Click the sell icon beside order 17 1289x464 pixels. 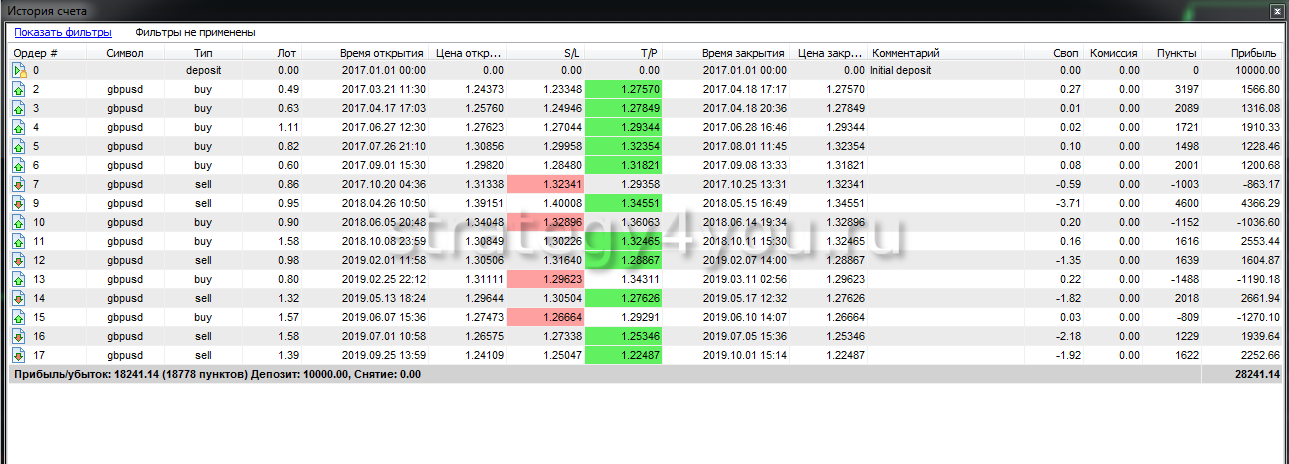click(18, 356)
